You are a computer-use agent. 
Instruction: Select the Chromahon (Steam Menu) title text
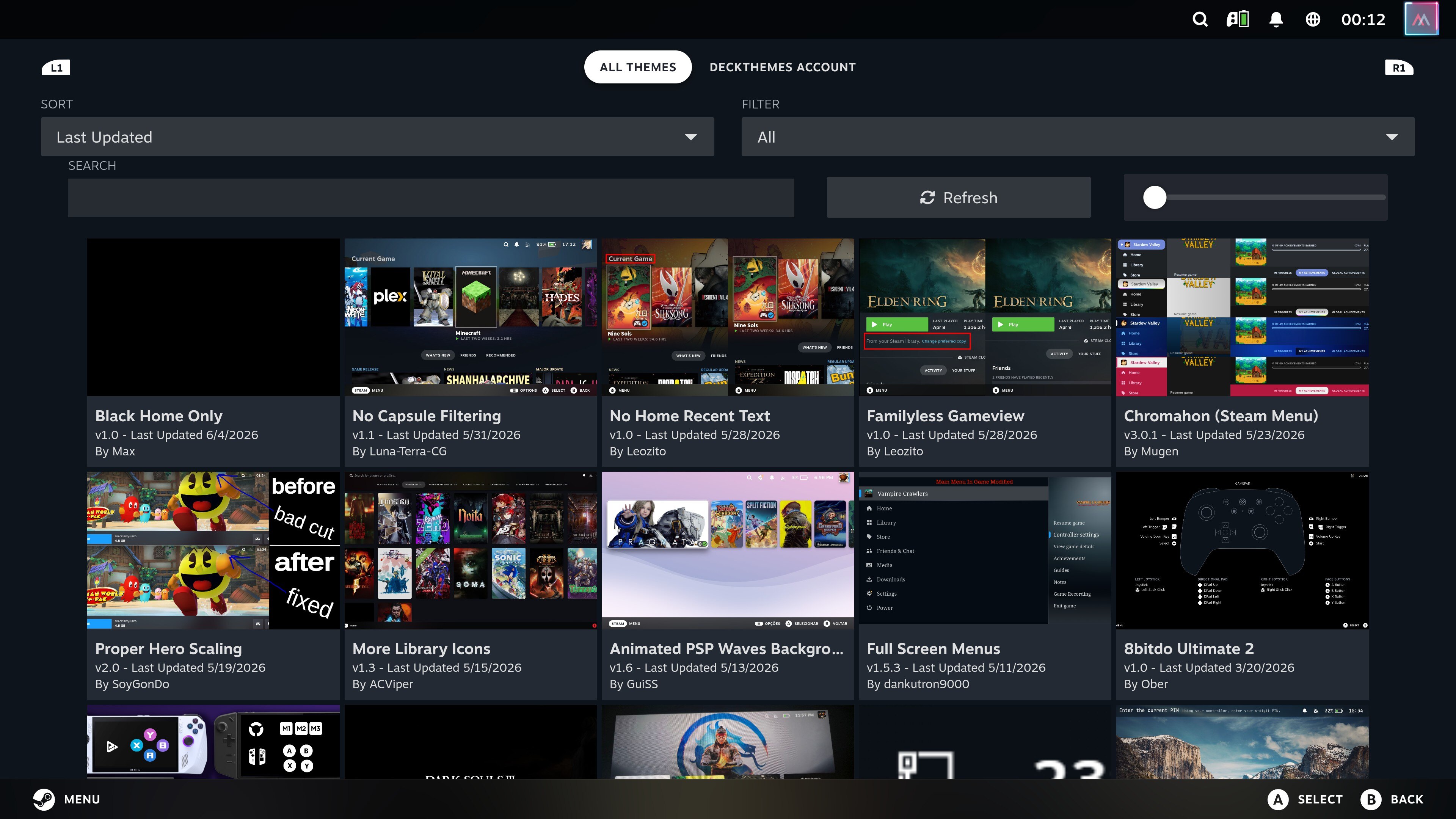(x=1221, y=416)
